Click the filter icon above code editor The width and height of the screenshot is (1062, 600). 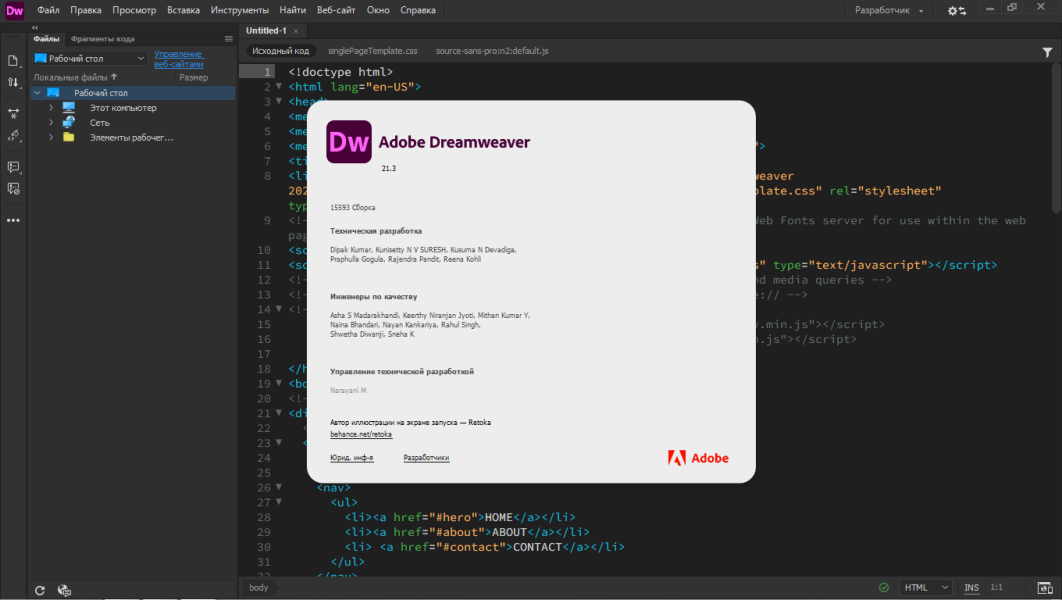[1047, 52]
